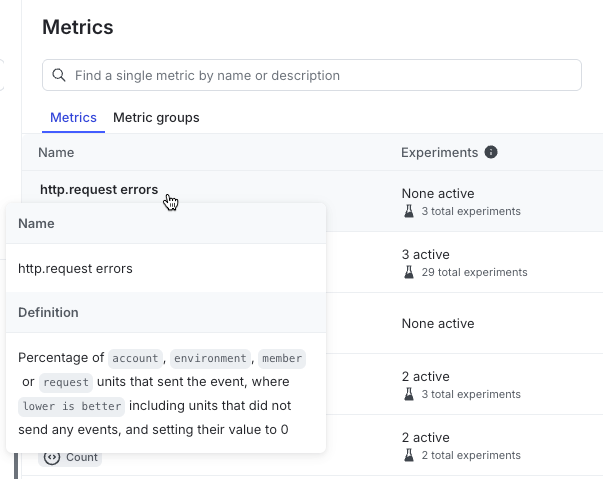Click the 'lower is better' tag

[x=72, y=406]
